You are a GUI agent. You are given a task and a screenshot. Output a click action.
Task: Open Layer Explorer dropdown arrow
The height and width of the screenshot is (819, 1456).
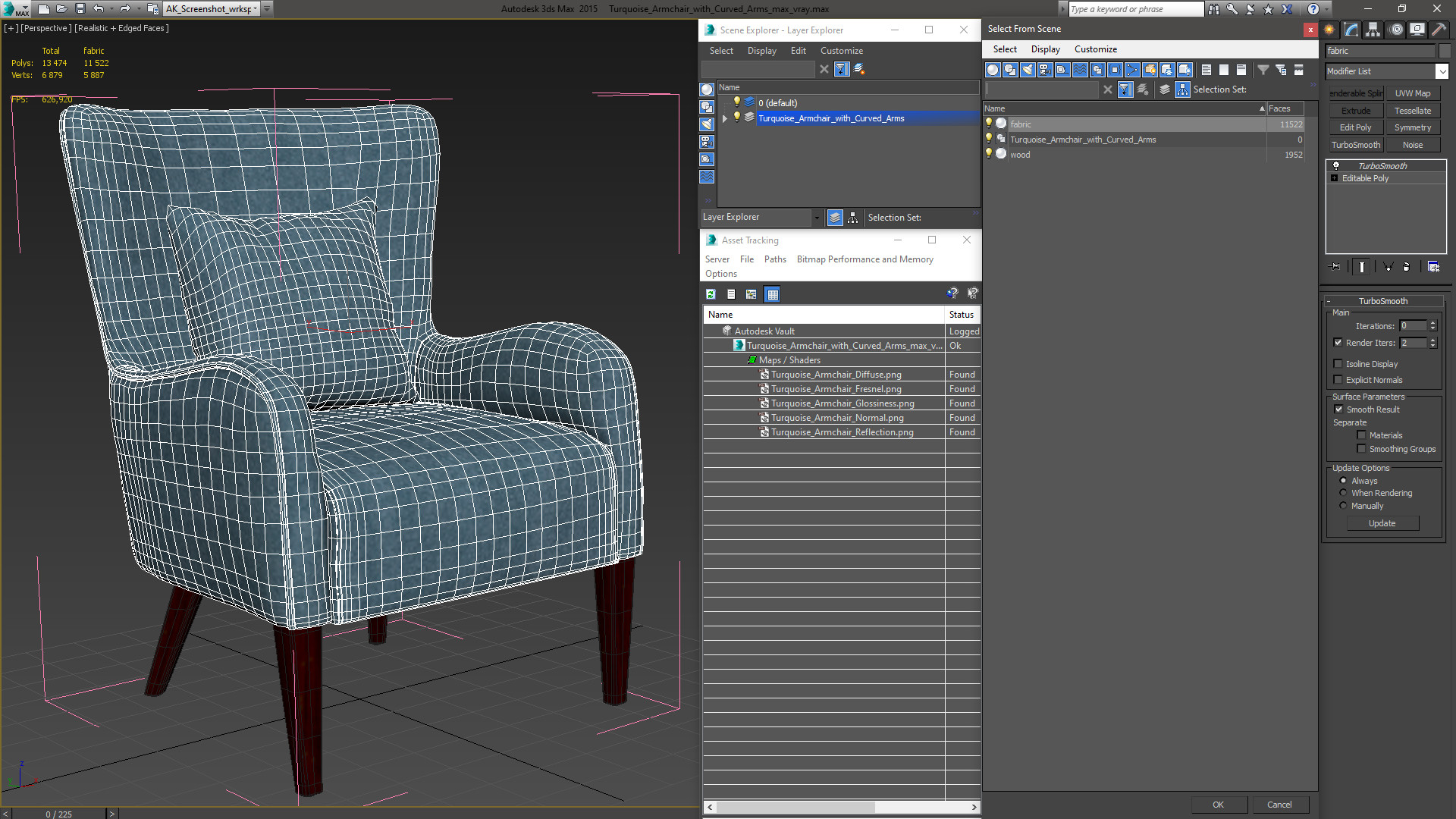tap(817, 218)
